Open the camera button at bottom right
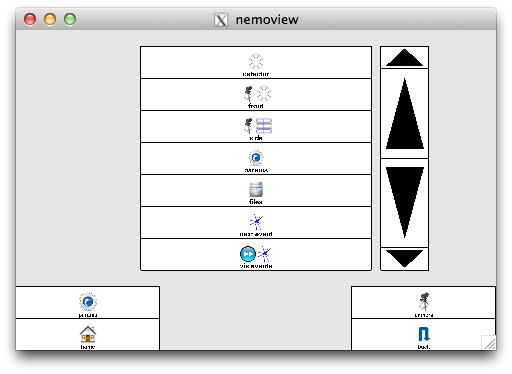 (x=423, y=302)
